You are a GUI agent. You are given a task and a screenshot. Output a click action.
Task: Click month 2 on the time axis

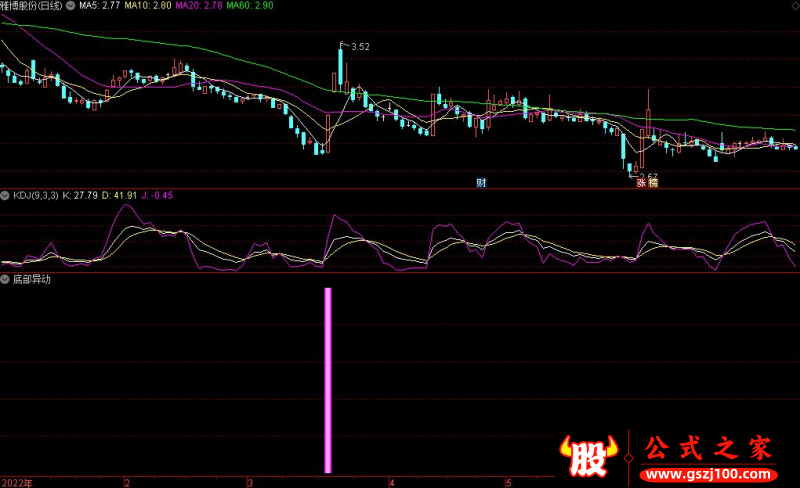[127, 483]
